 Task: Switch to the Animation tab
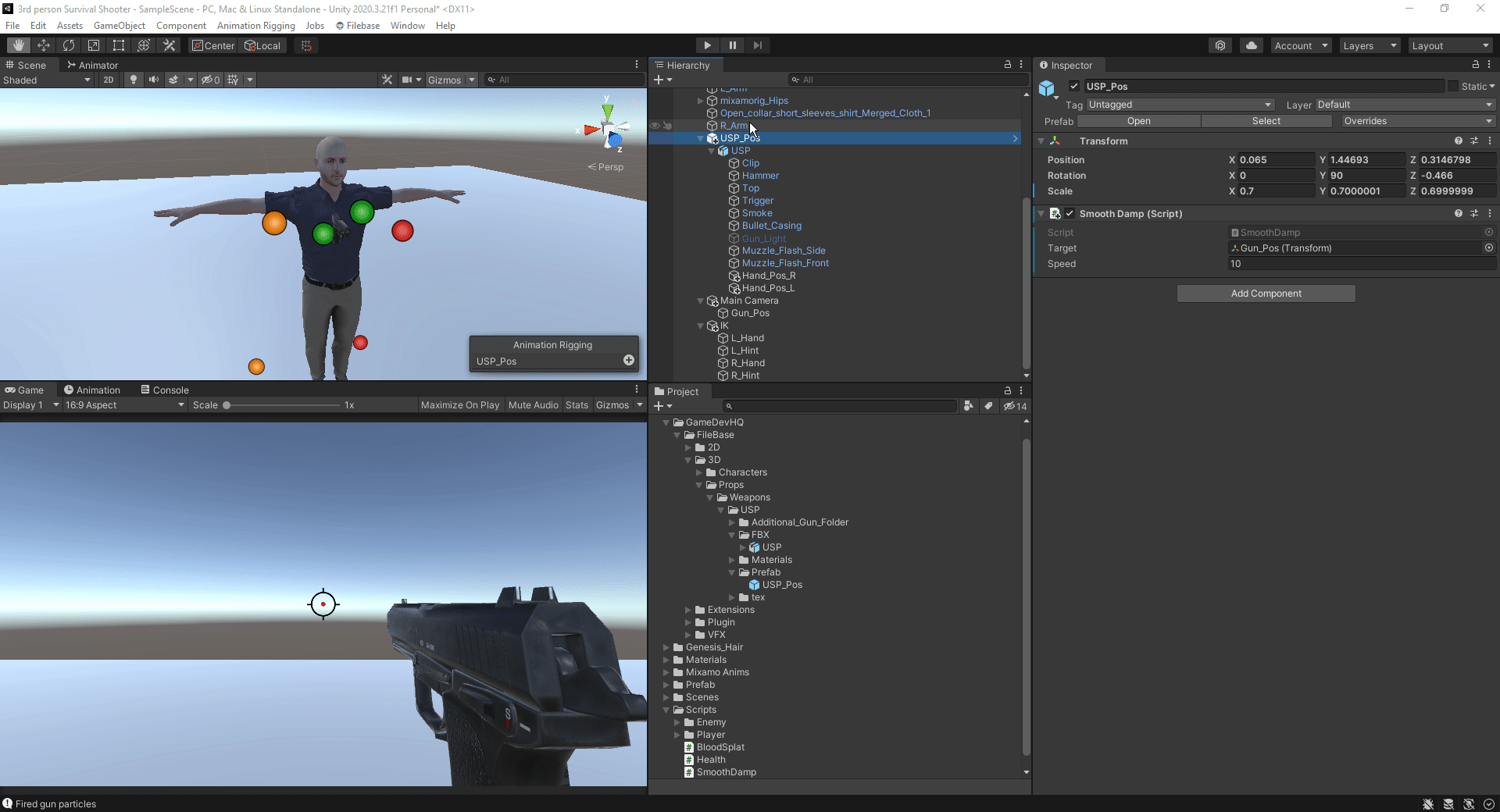click(x=92, y=390)
